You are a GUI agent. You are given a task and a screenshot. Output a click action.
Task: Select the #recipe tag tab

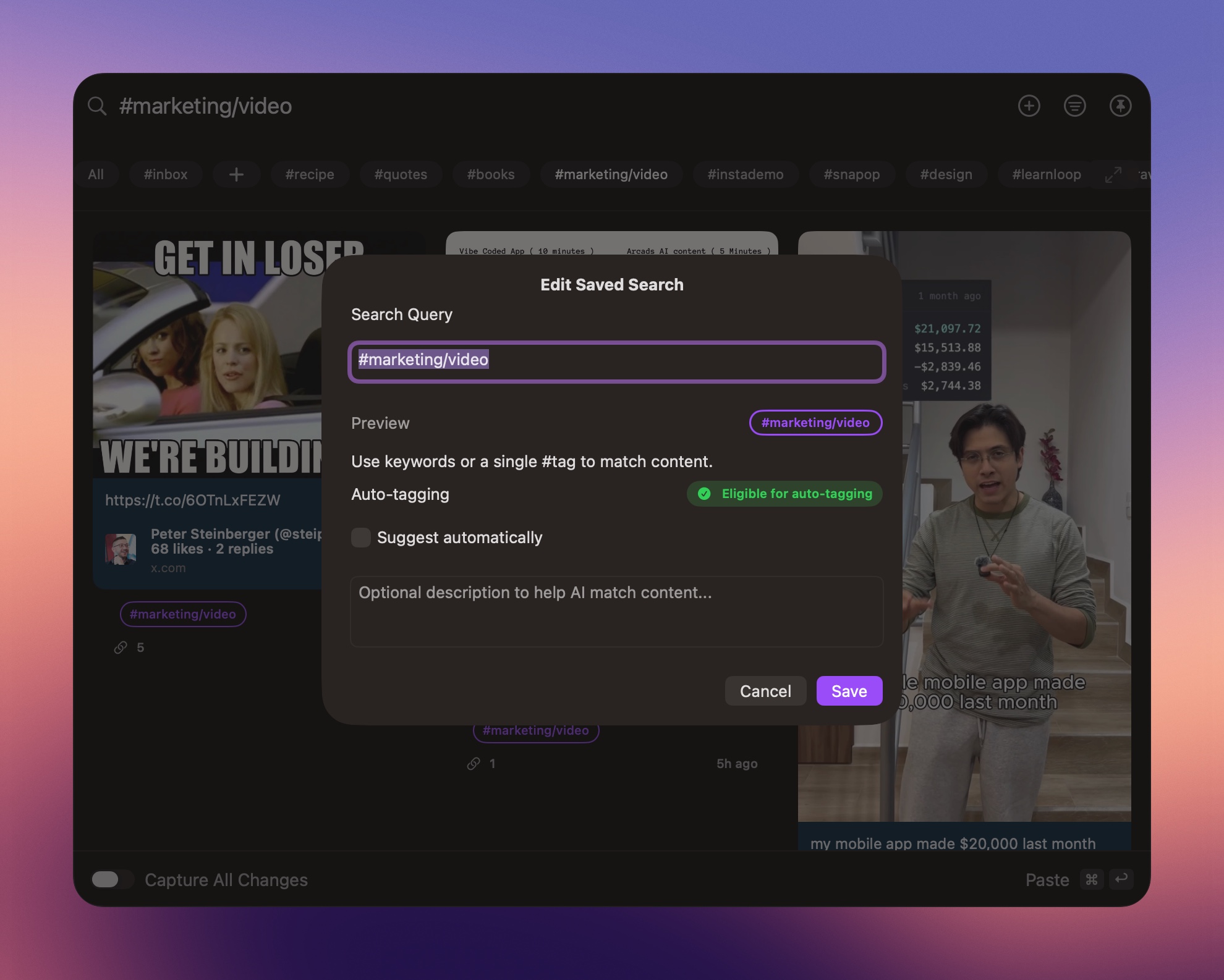[310, 174]
